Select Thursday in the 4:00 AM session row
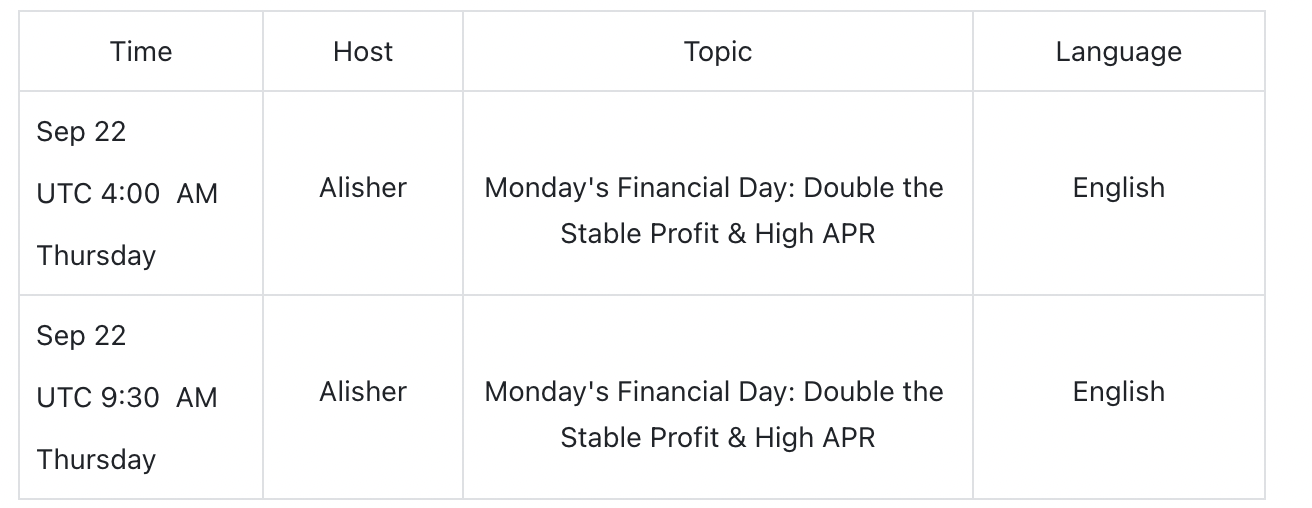Image resolution: width=1312 pixels, height=508 pixels. [96, 255]
